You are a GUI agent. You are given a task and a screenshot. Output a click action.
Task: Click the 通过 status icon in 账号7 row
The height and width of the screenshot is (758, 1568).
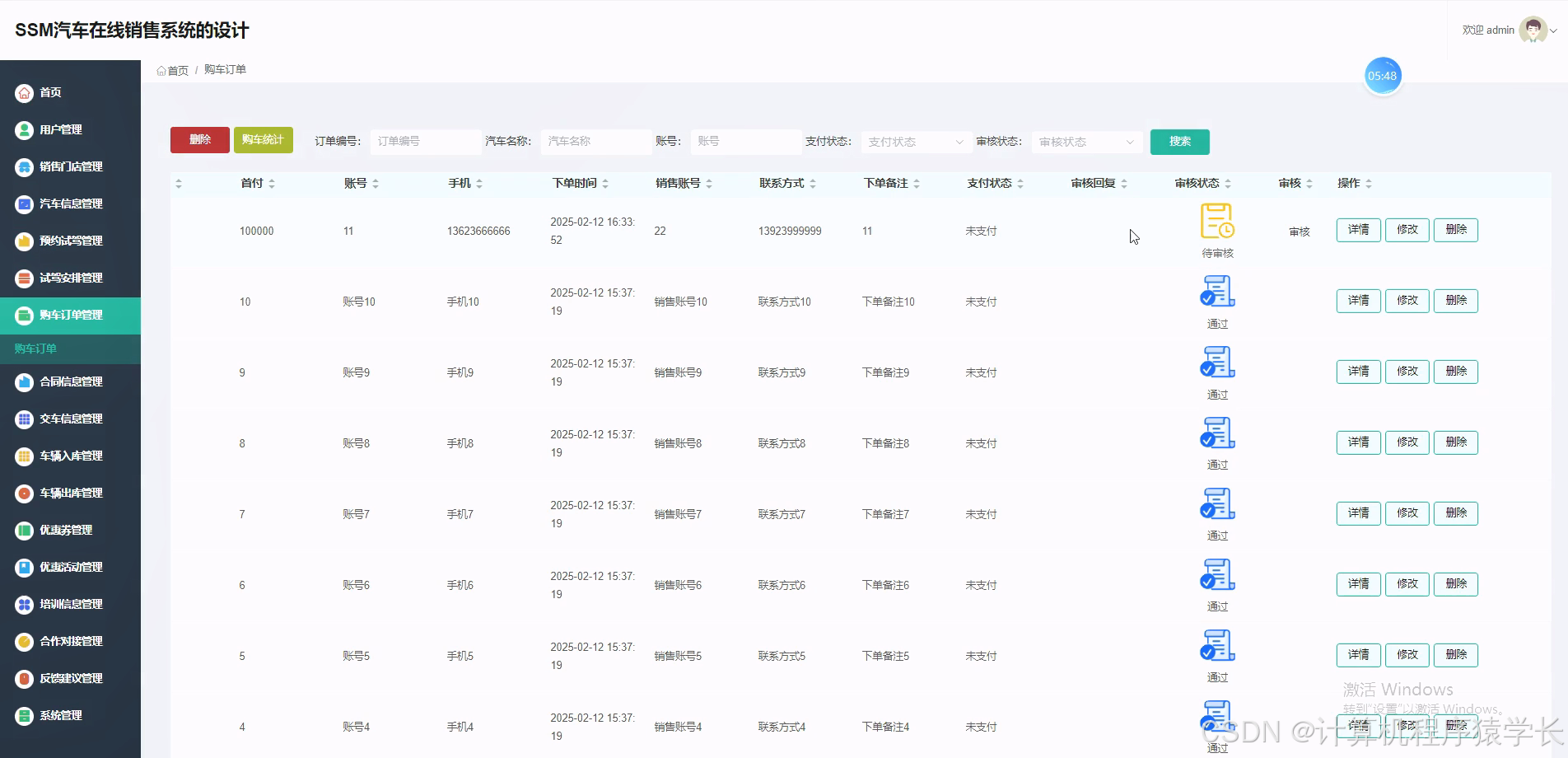point(1217,503)
